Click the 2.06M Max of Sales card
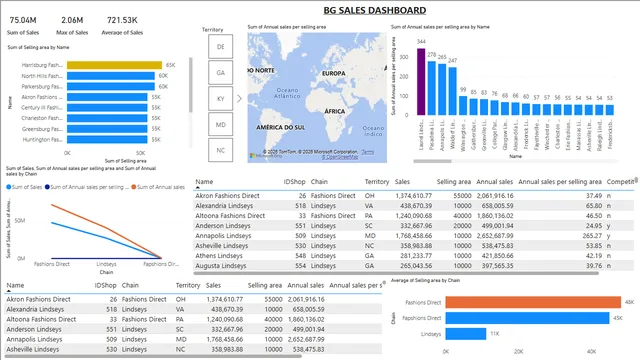Image resolution: width=640 pixels, height=360 pixels. pyautogui.click(x=72, y=25)
